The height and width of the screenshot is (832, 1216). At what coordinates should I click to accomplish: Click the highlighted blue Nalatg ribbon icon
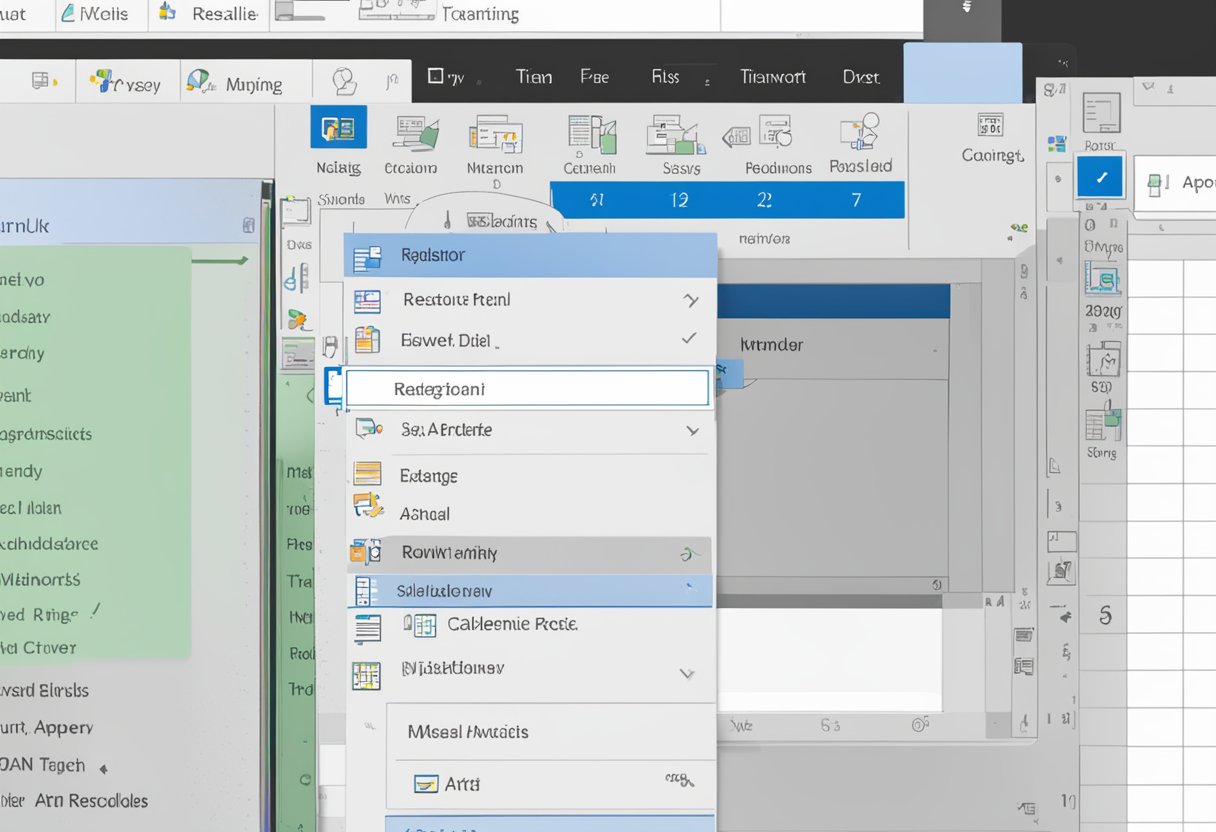coord(338,129)
